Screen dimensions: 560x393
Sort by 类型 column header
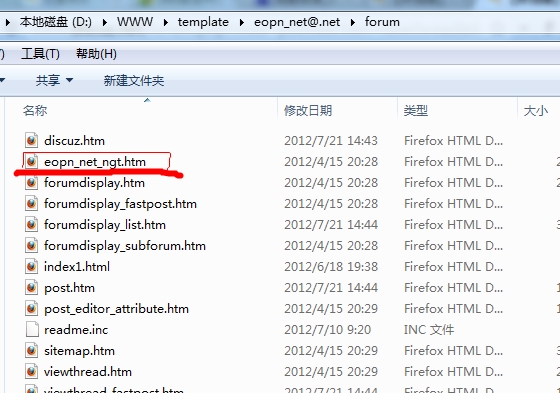click(x=416, y=111)
